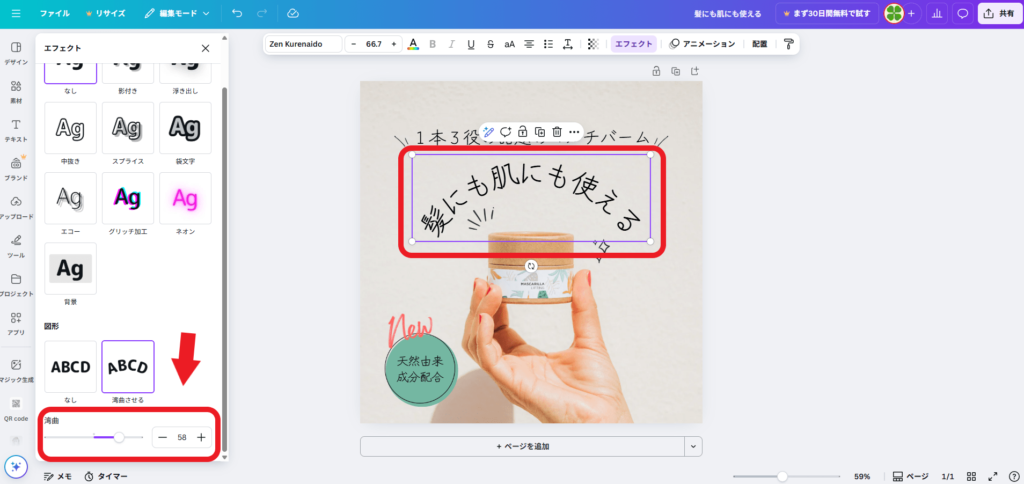Delete selected text with trash icon
1024x484 pixels.
point(556,132)
